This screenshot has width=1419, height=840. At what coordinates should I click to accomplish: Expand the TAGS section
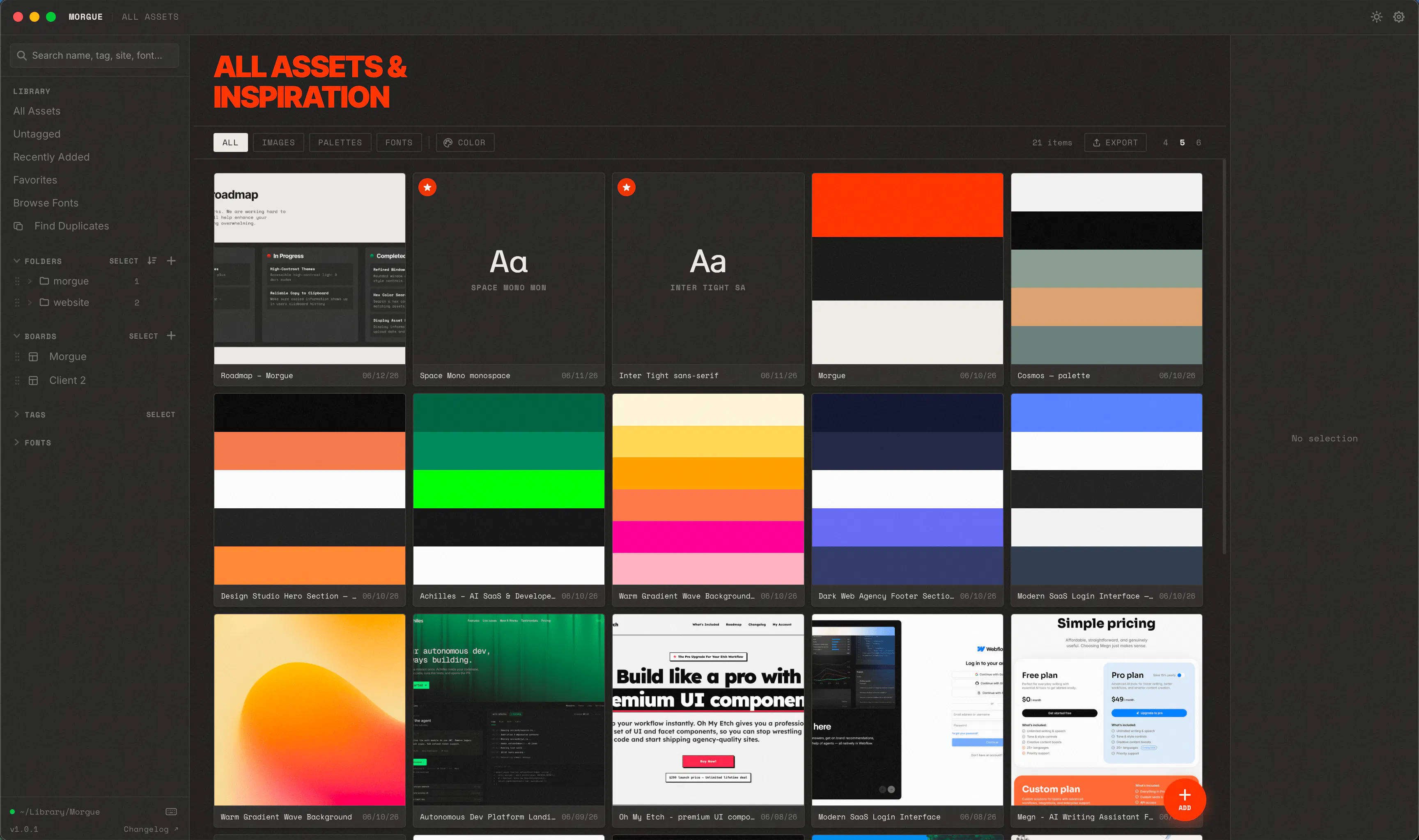pyautogui.click(x=17, y=414)
